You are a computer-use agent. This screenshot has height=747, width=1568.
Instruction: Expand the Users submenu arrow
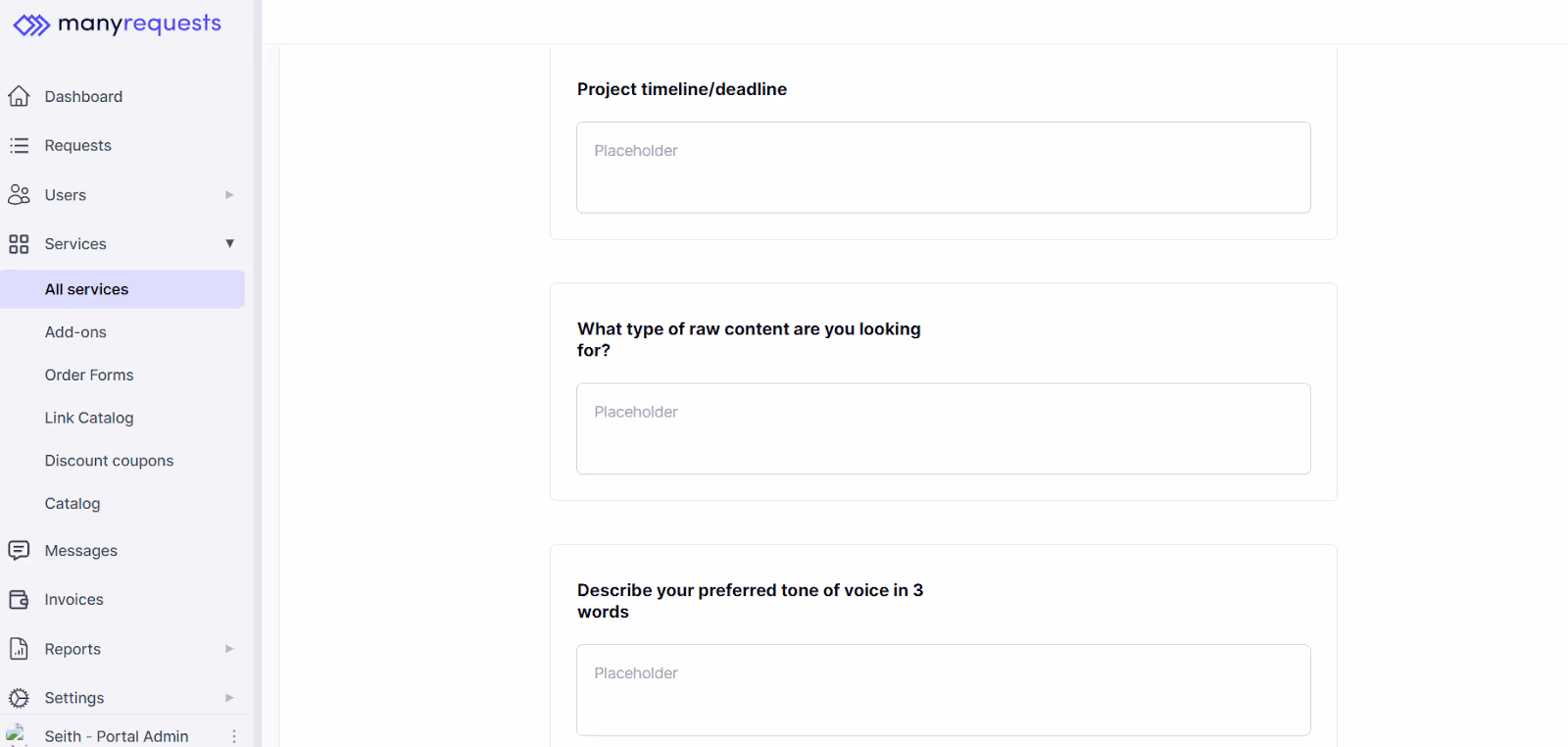(x=229, y=194)
